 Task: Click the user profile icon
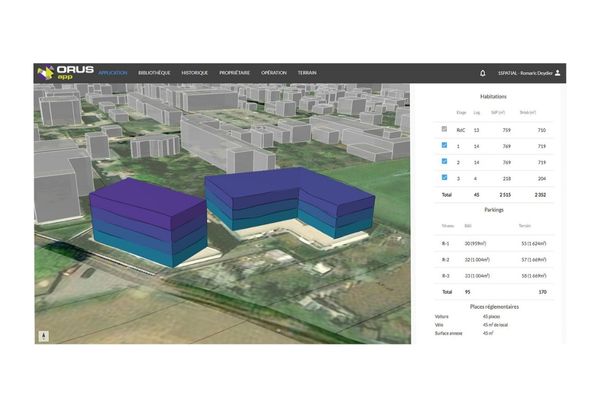(x=559, y=73)
